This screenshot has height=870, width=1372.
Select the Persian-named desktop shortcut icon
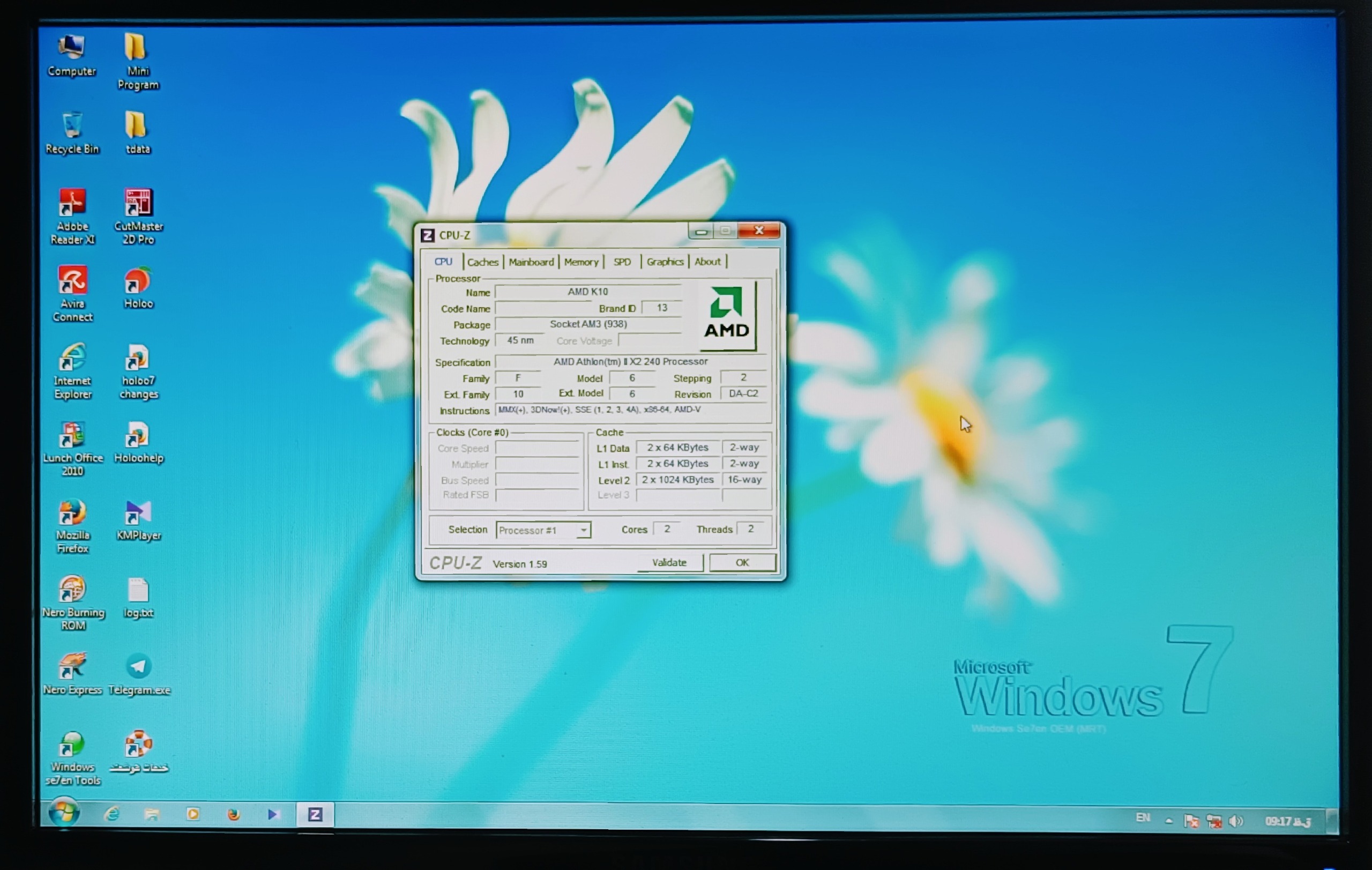(x=138, y=752)
